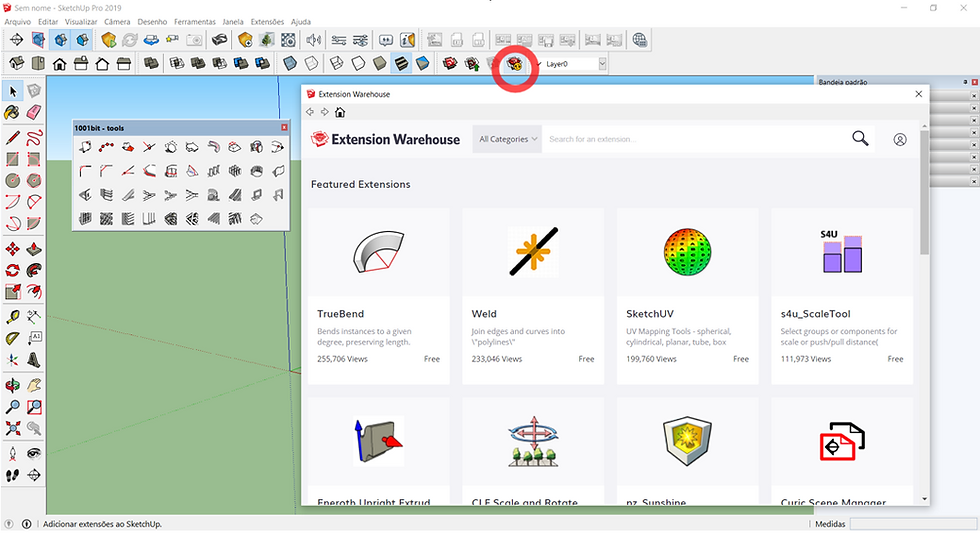980x533 pixels.
Task: Open the Weld extension card
Action: coord(533,296)
